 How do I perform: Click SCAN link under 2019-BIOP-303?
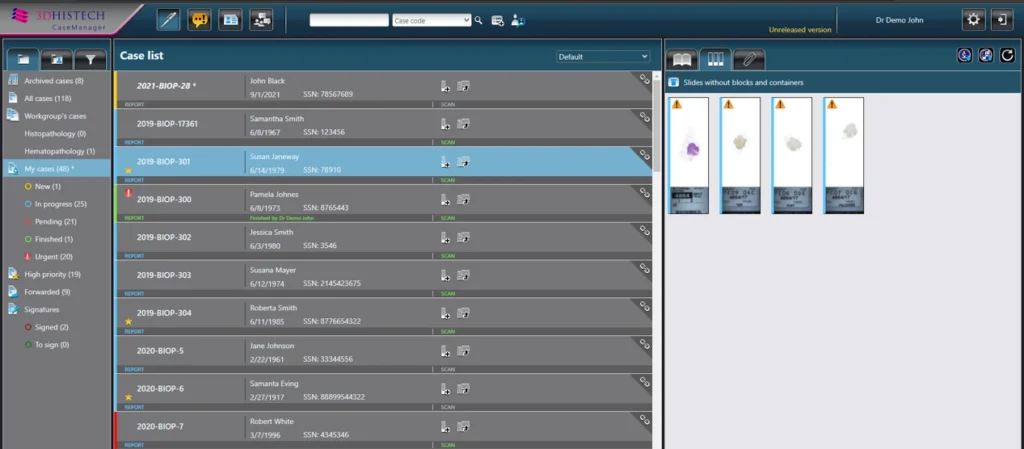(448, 294)
